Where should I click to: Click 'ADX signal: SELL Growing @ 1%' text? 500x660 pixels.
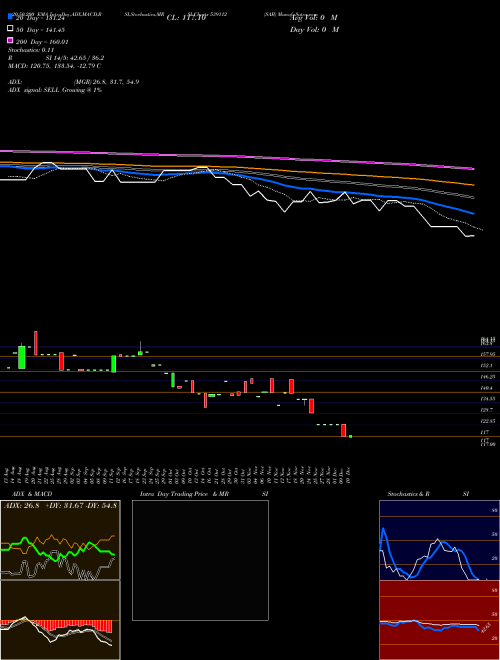(x=55, y=90)
